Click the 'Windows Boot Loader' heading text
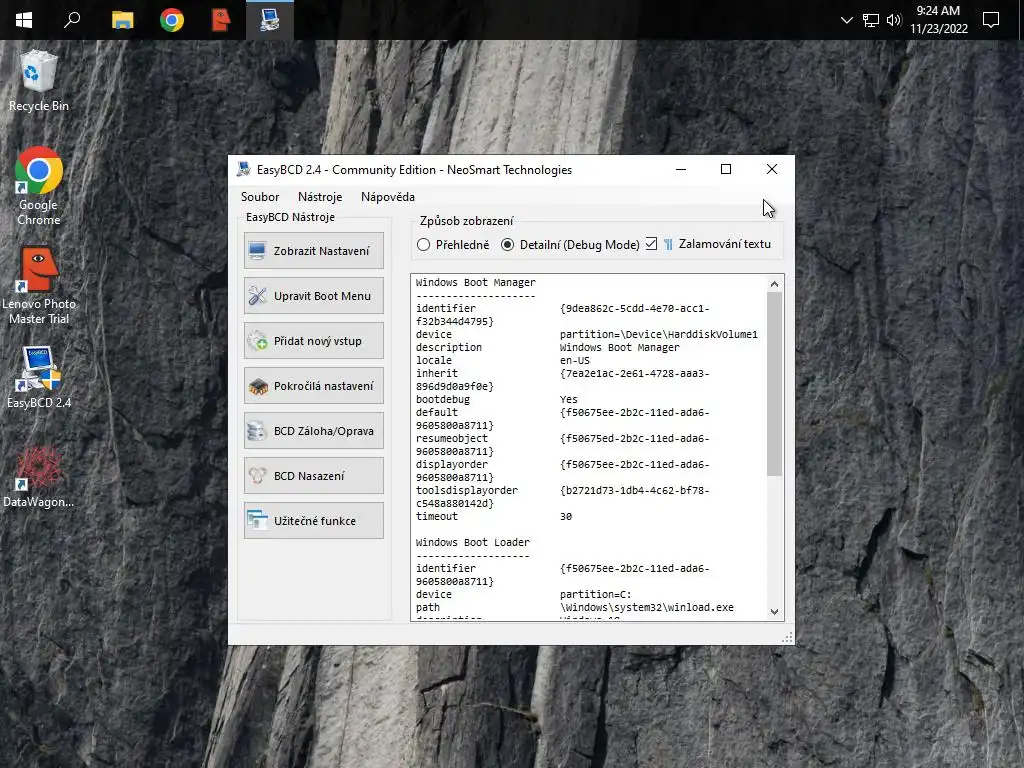This screenshot has width=1024, height=768. (473, 542)
